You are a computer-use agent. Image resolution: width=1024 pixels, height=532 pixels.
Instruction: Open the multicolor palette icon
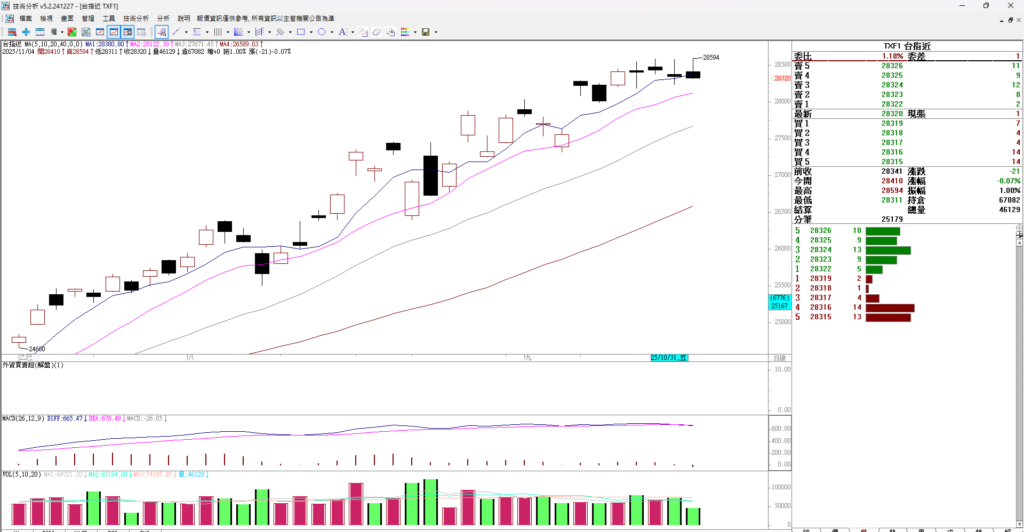pos(405,32)
